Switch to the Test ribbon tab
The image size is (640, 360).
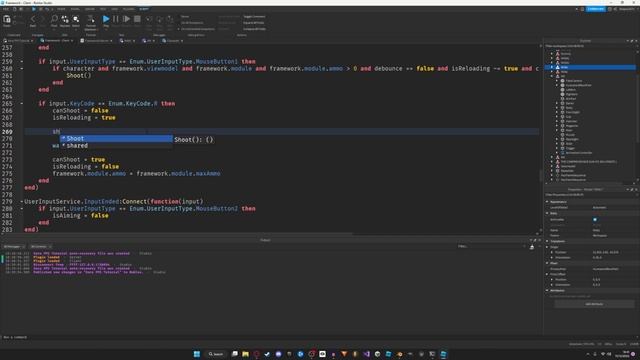pyautogui.click(x=103, y=9)
